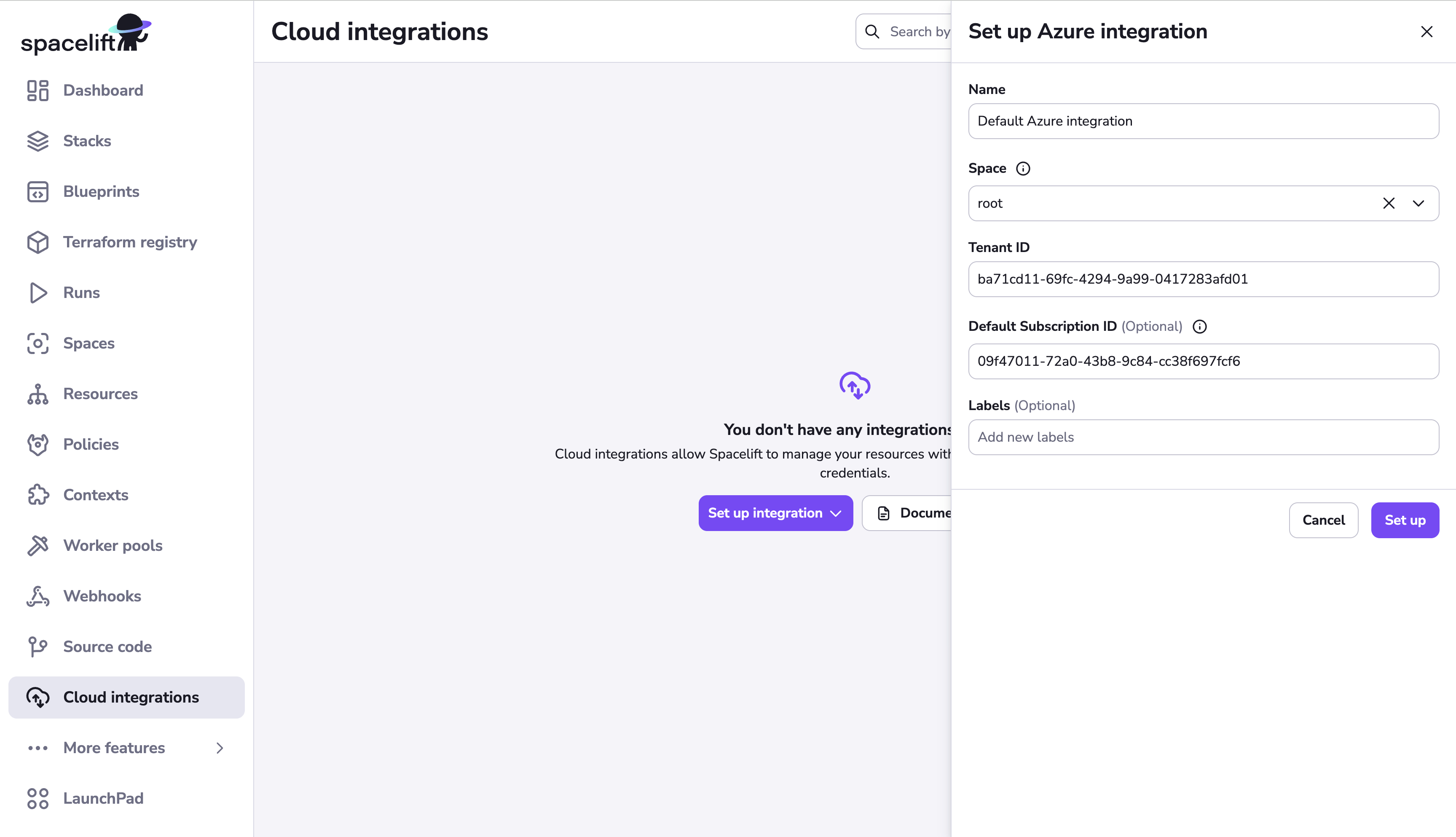Click the Add new labels field

pyautogui.click(x=1204, y=437)
